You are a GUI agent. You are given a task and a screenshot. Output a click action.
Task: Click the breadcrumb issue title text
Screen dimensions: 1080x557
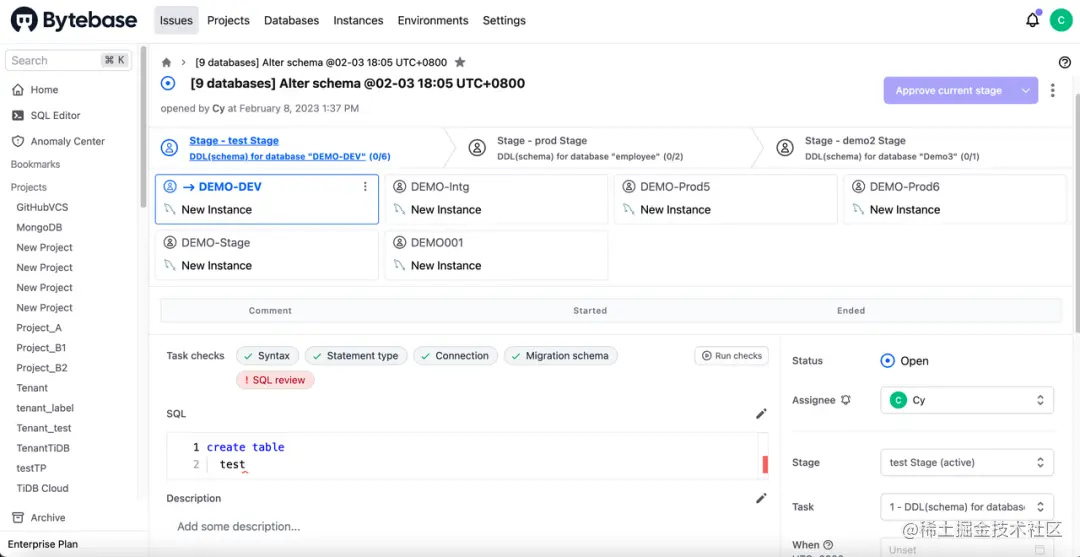point(321,63)
